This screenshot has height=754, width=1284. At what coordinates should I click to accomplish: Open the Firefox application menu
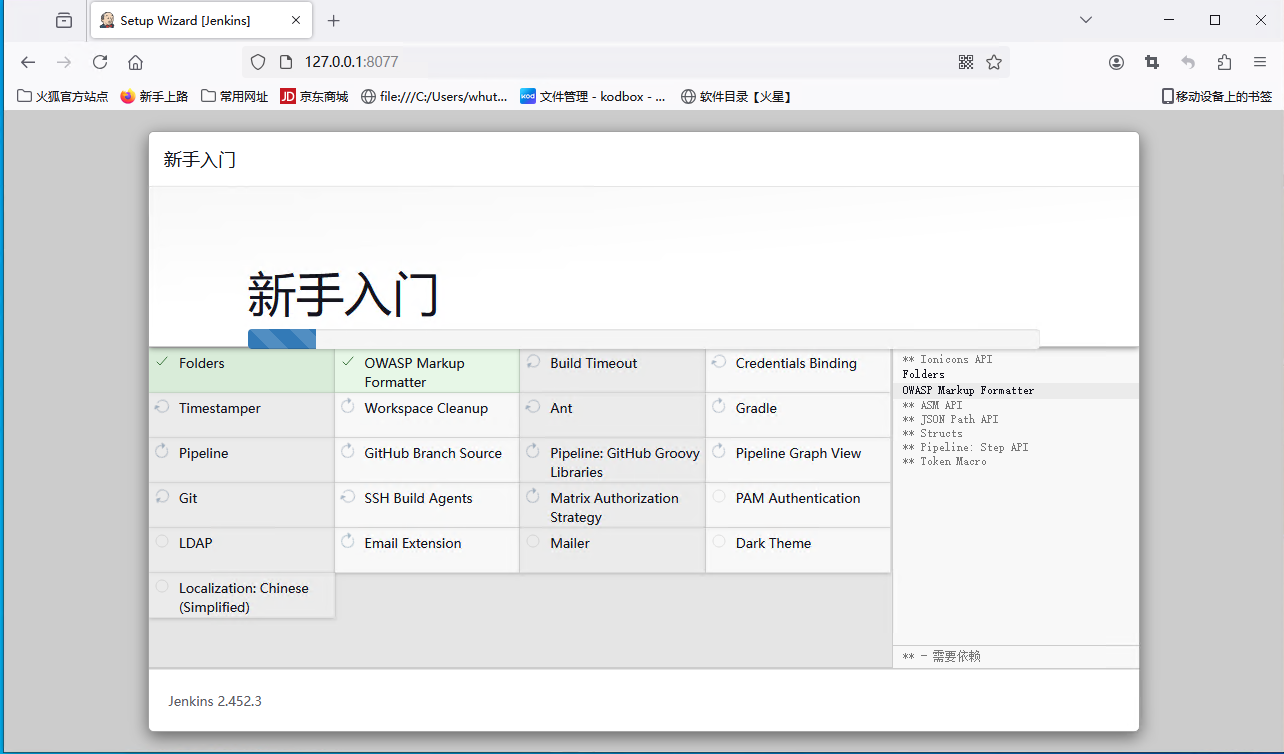[1260, 62]
